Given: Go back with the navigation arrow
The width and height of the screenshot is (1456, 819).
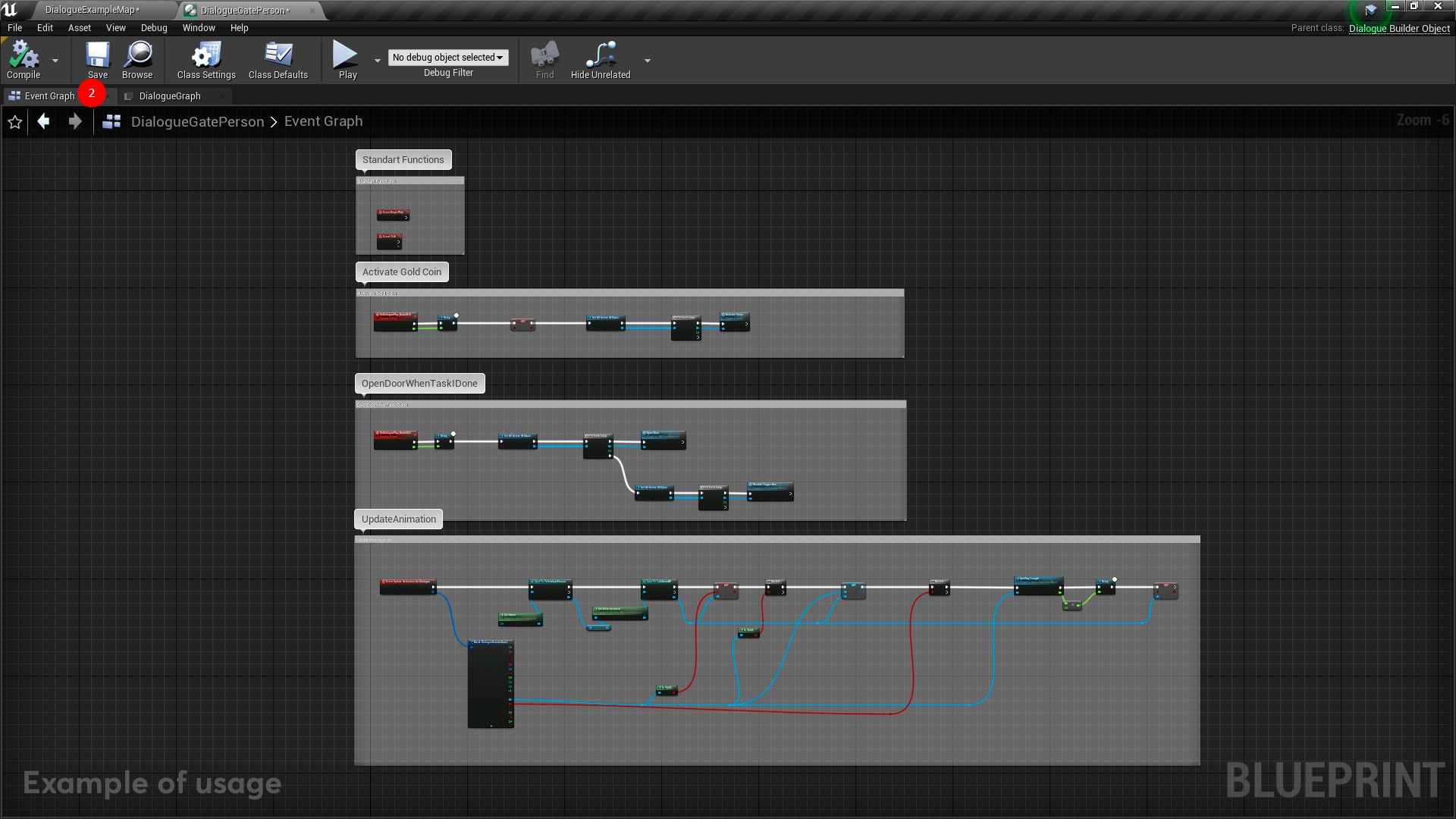Looking at the screenshot, I should point(44,121).
